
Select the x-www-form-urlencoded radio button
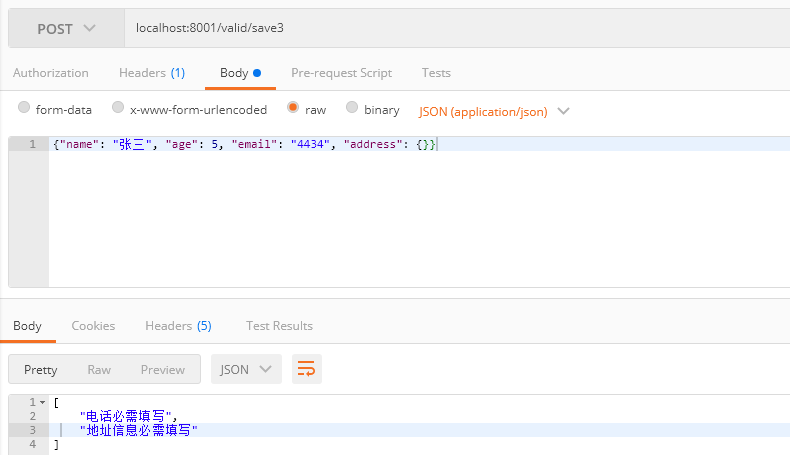[118, 107]
